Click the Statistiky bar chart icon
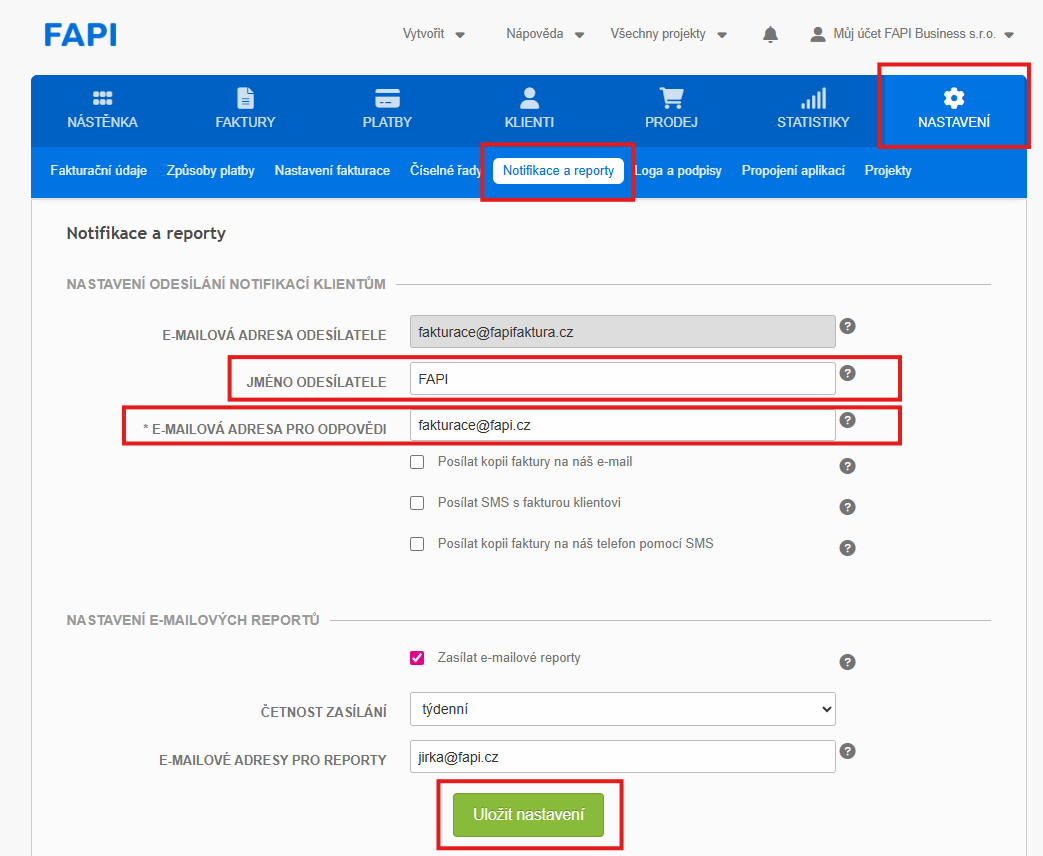Screen dimensions: 1043x856 click(814, 98)
